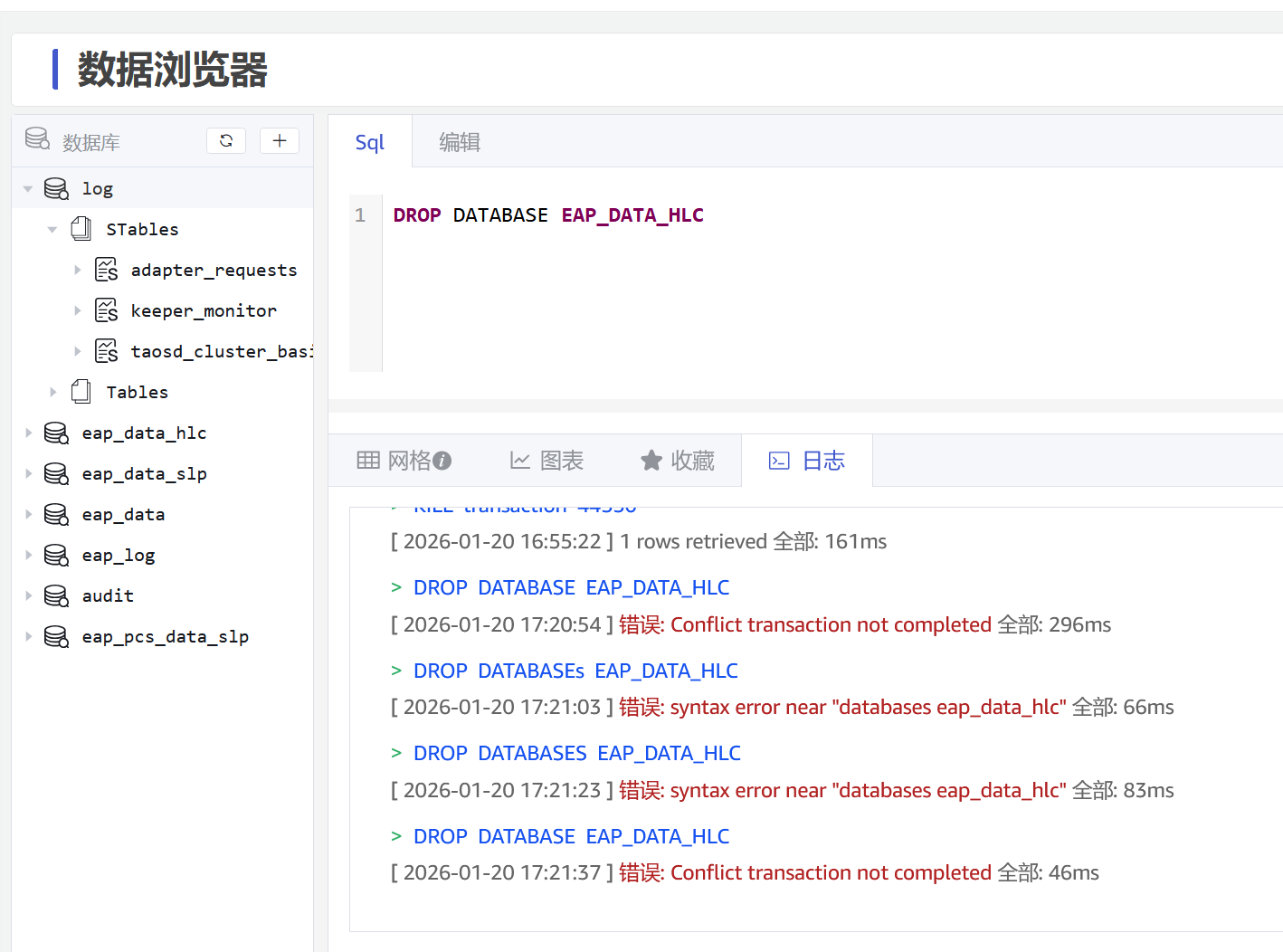Screen dimensions: 1283x952
Task: Expand the eap_data_slp database
Action: (28, 473)
